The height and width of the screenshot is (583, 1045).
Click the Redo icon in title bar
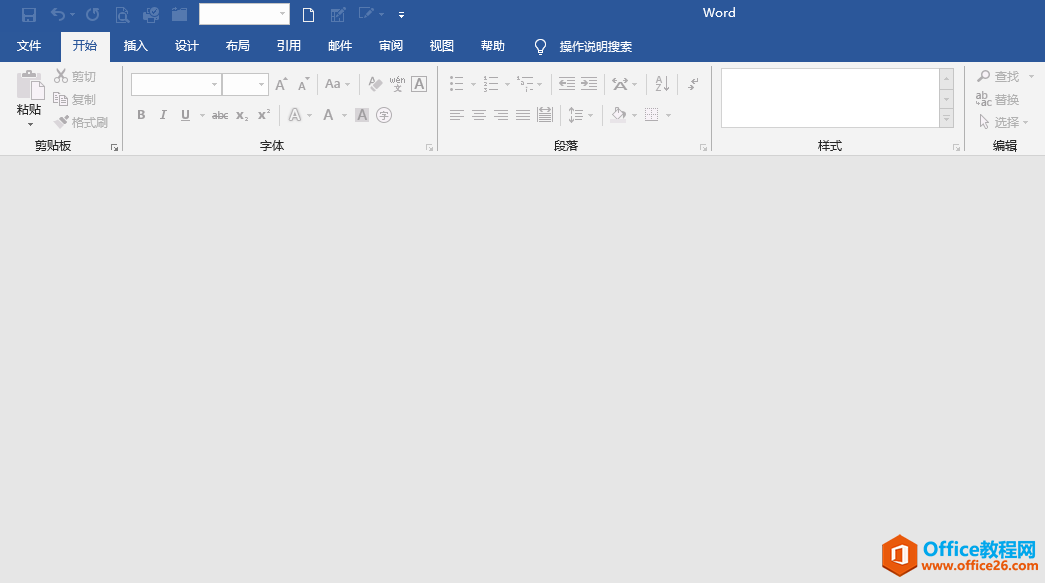pyautogui.click(x=93, y=14)
